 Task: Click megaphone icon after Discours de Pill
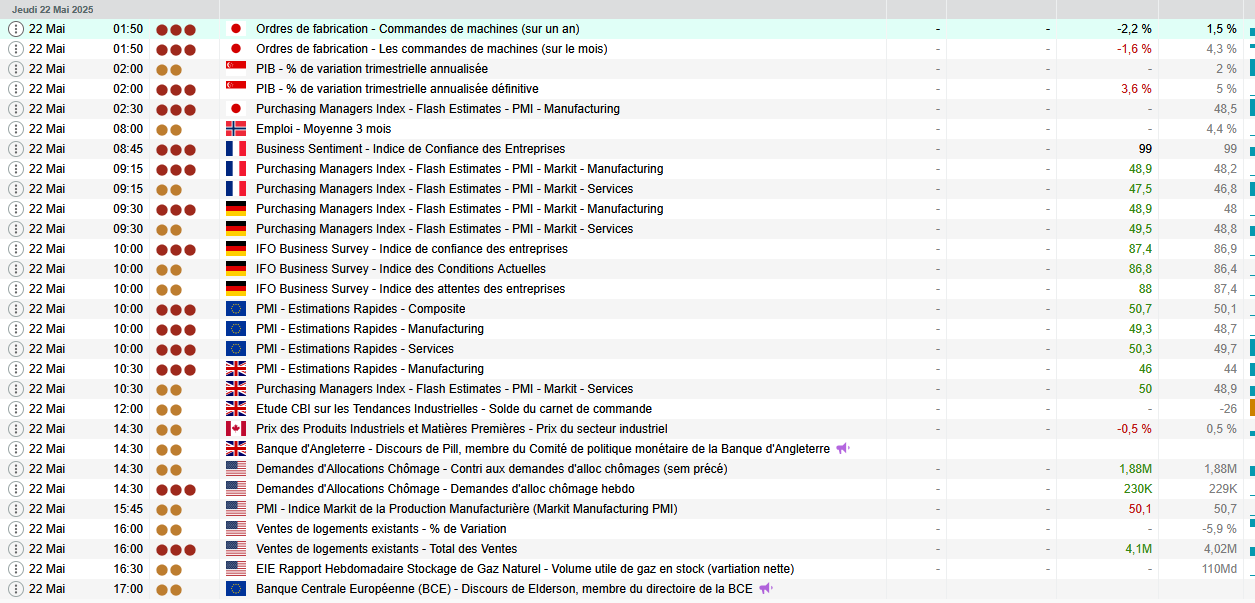pos(843,449)
